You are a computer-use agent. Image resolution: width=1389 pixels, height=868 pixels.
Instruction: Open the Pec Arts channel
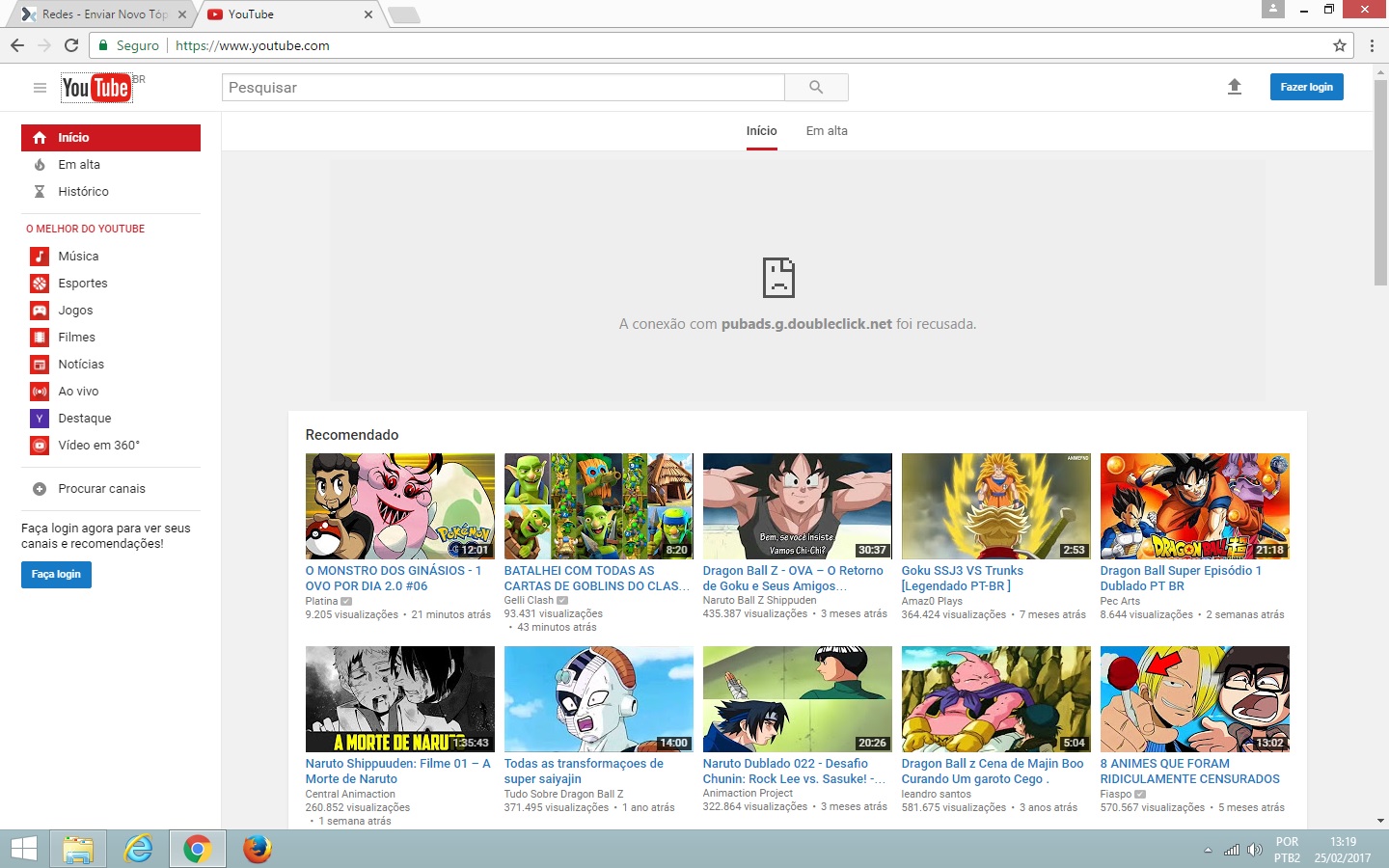(1120, 601)
